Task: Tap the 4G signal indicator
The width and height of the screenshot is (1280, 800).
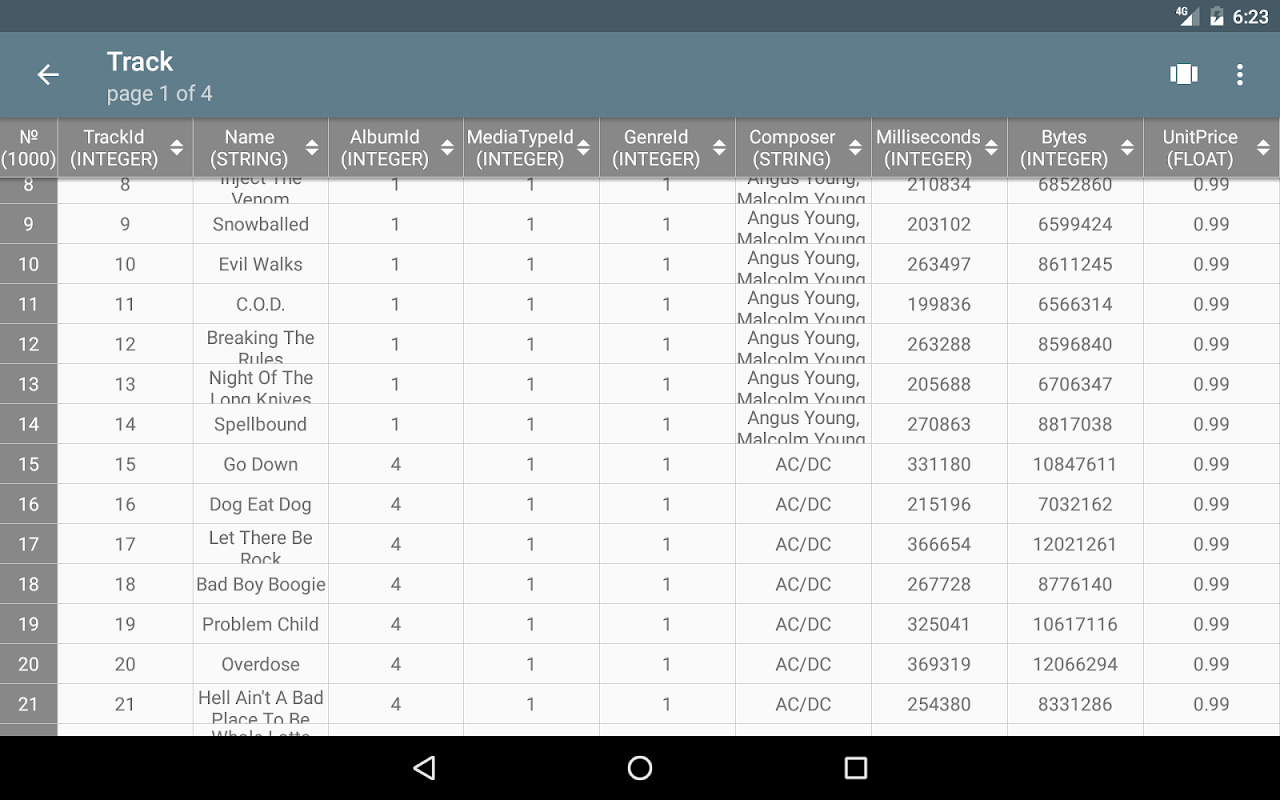Action: pyautogui.click(x=1187, y=15)
